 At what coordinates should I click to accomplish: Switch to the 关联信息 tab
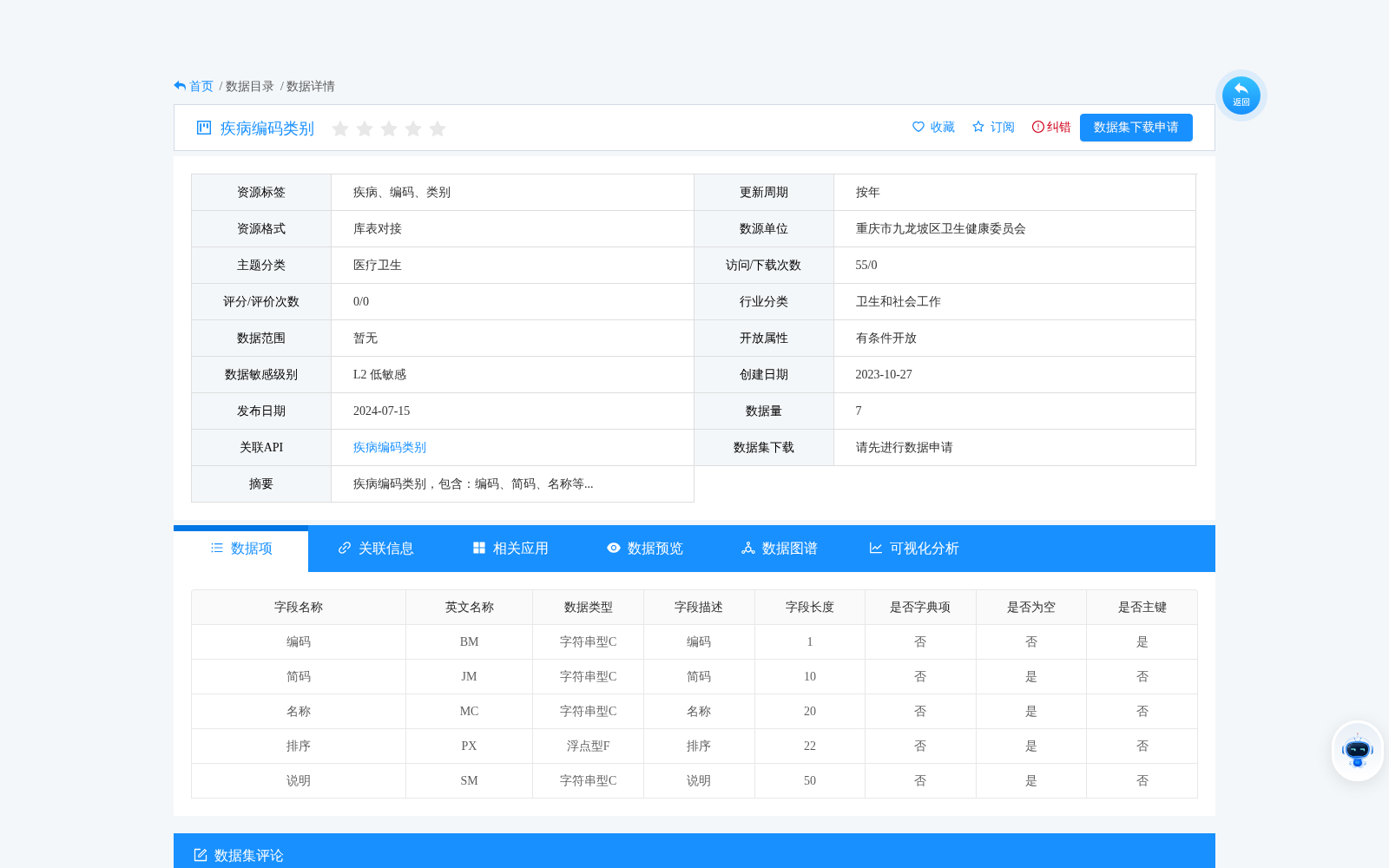pos(376,549)
